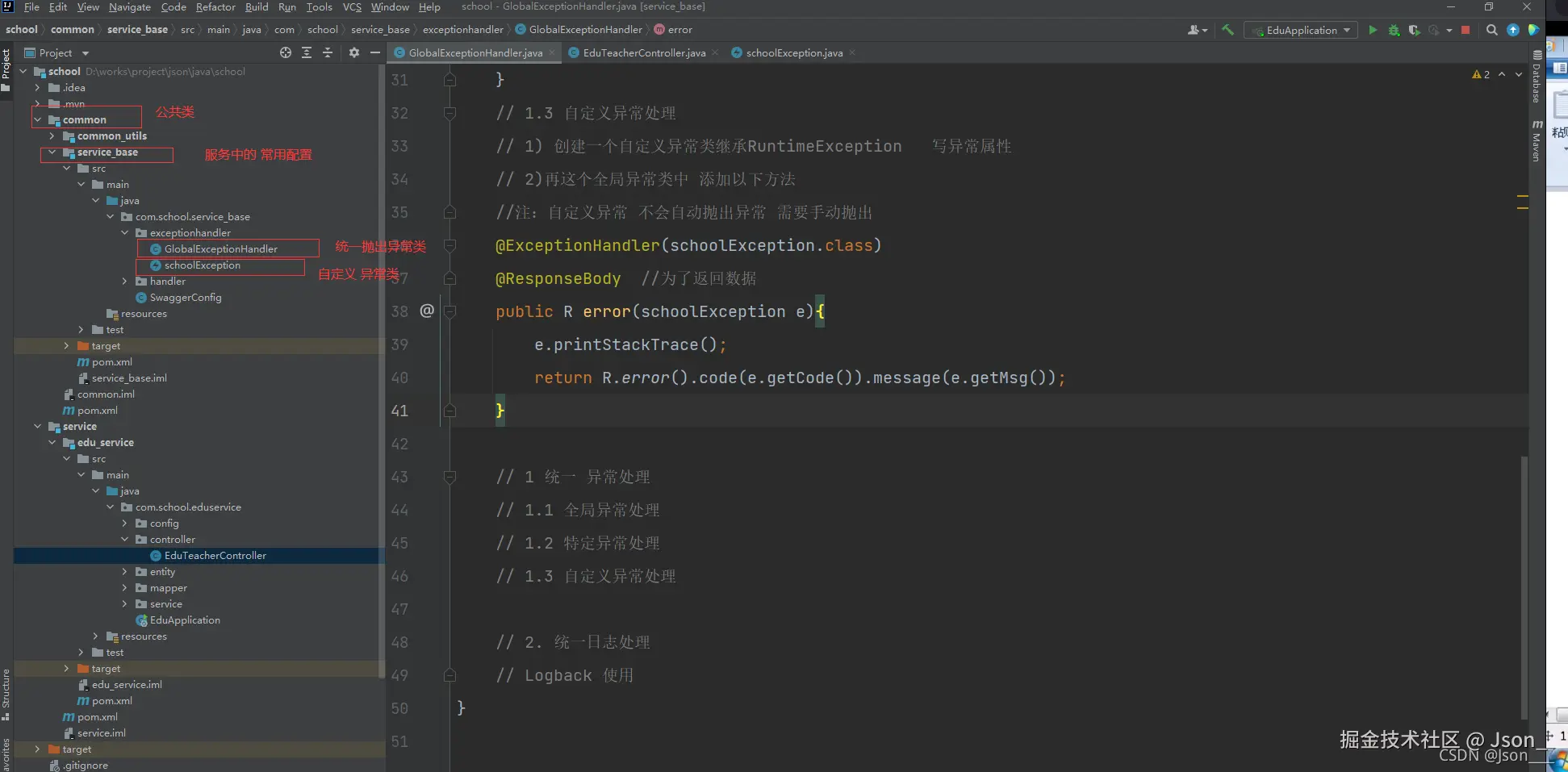
Task: Run EduApplication with the green play icon
Action: pos(1373,30)
